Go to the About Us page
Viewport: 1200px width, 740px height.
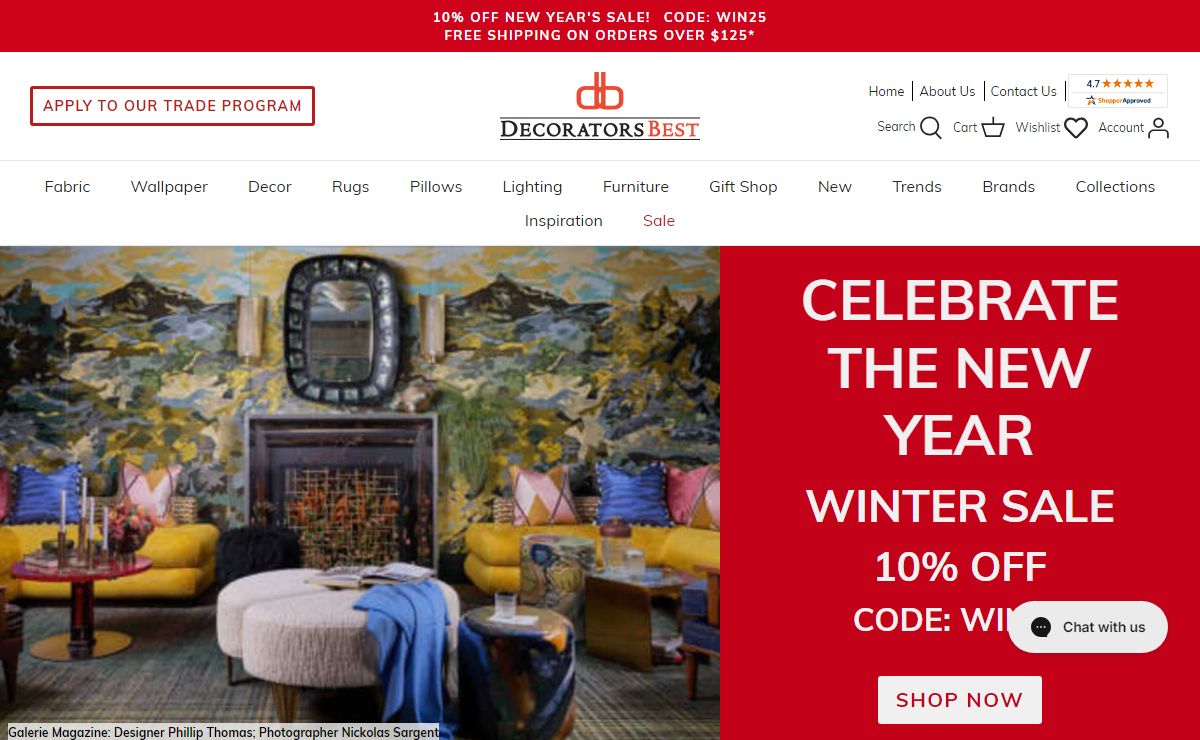(947, 91)
